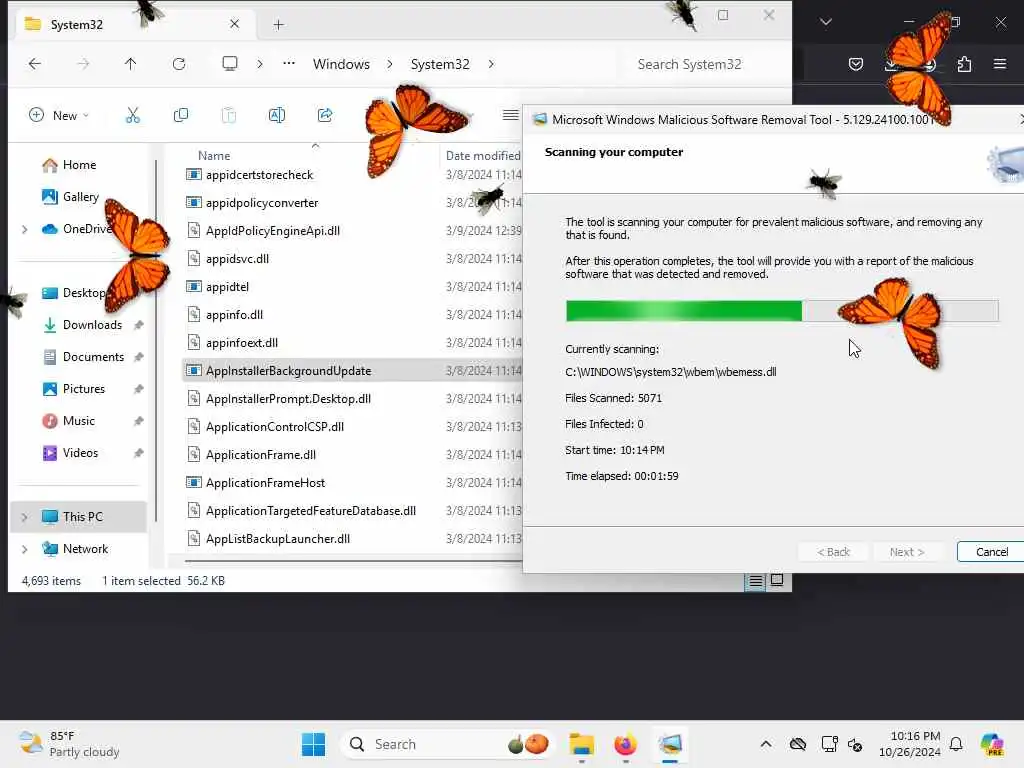Click the taskbar Search box
This screenshot has height=768, width=1024.
[446, 744]
